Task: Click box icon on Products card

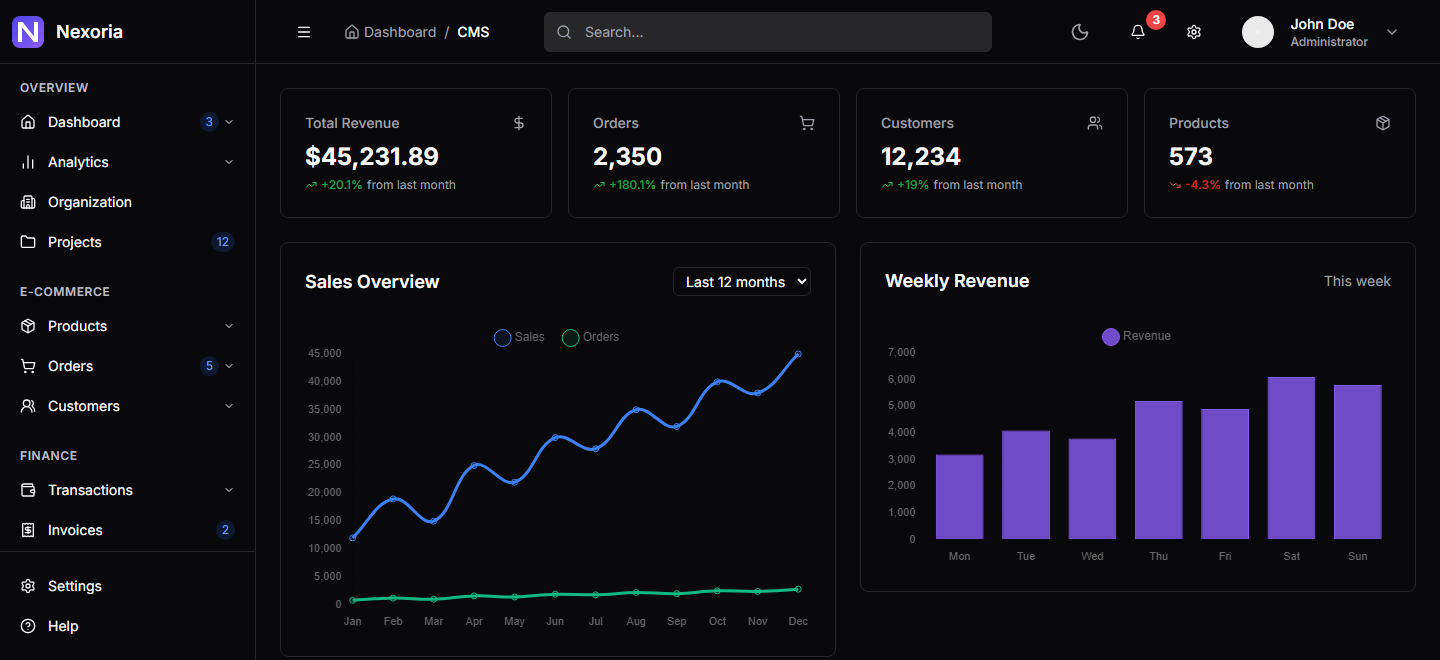Action: pyautogui.click(x=1383, y=123)
